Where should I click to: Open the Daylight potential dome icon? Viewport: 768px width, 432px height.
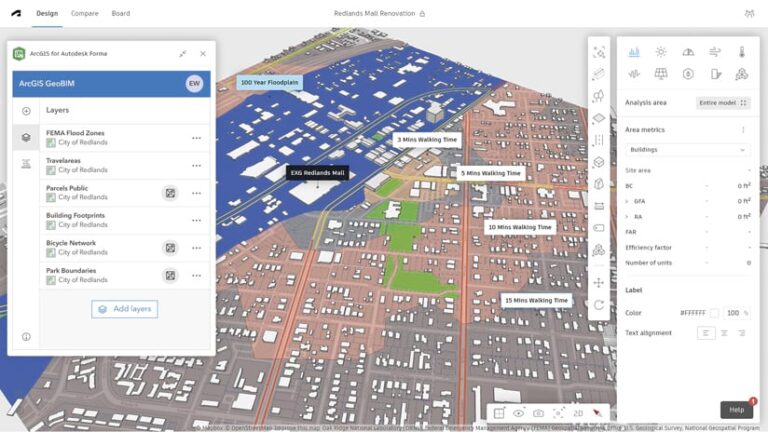coord(688,52)
